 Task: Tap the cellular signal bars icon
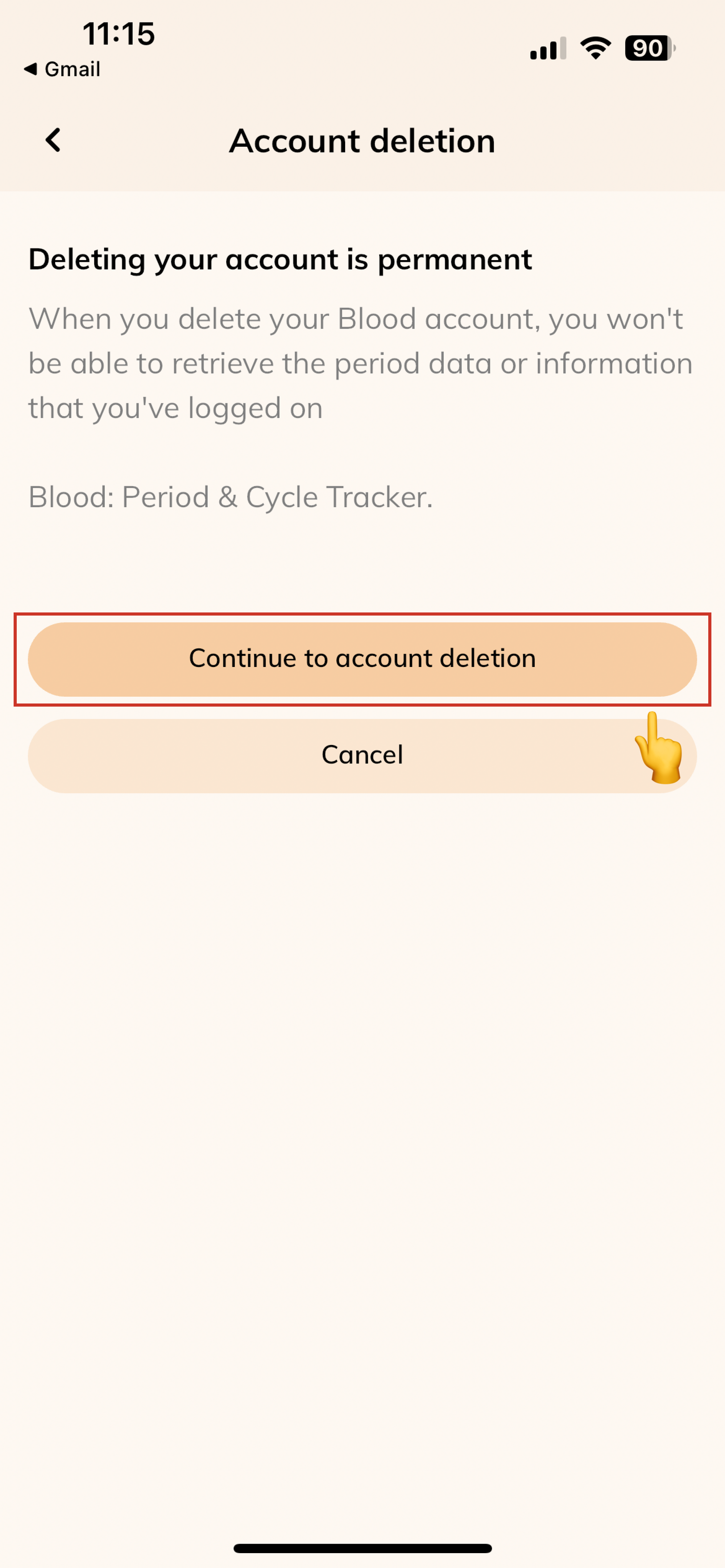(x=548, y=49)
